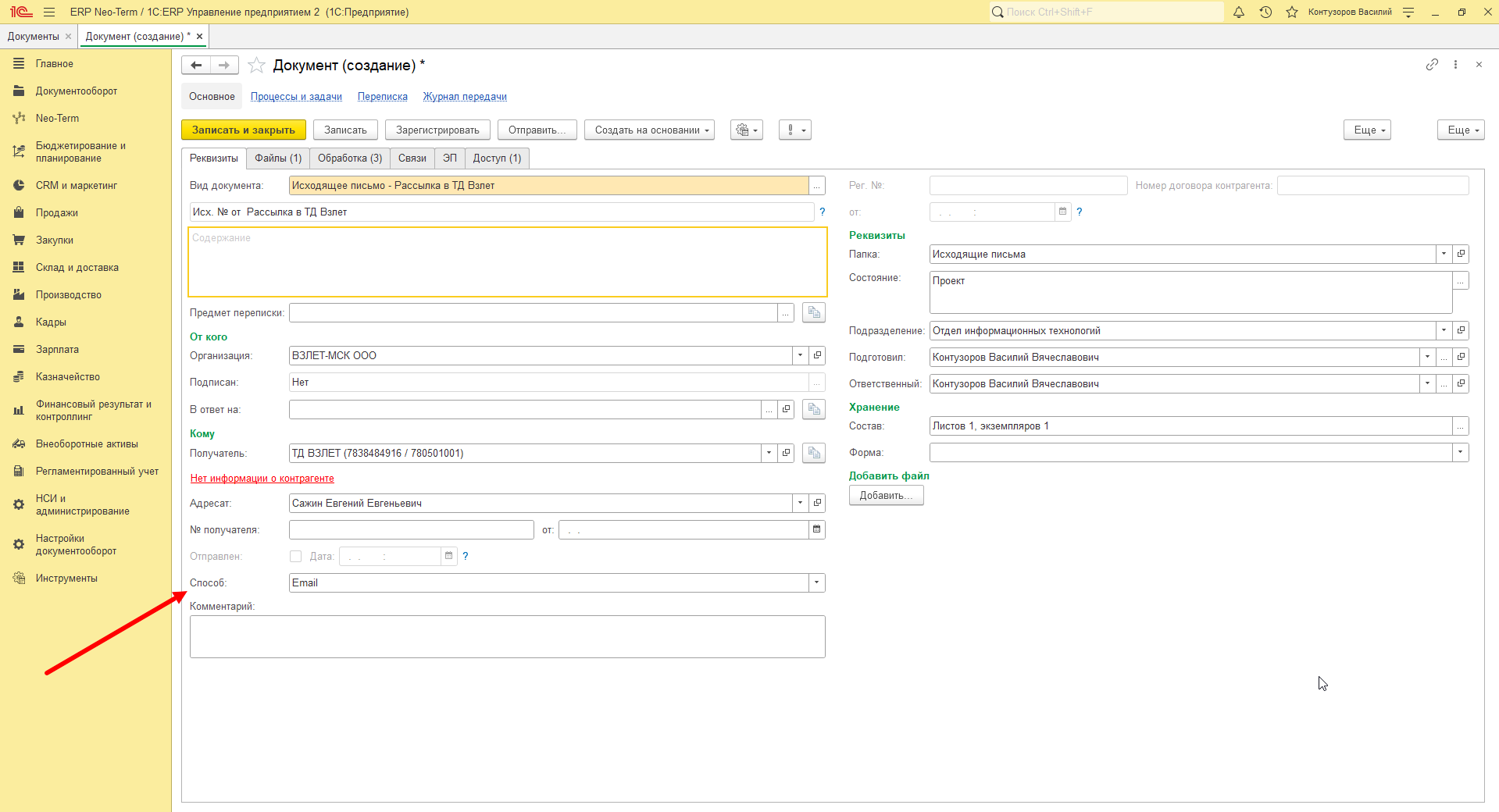Open the notifications bell icon
Viewport: 1499px width, 812px height.
1239,12
